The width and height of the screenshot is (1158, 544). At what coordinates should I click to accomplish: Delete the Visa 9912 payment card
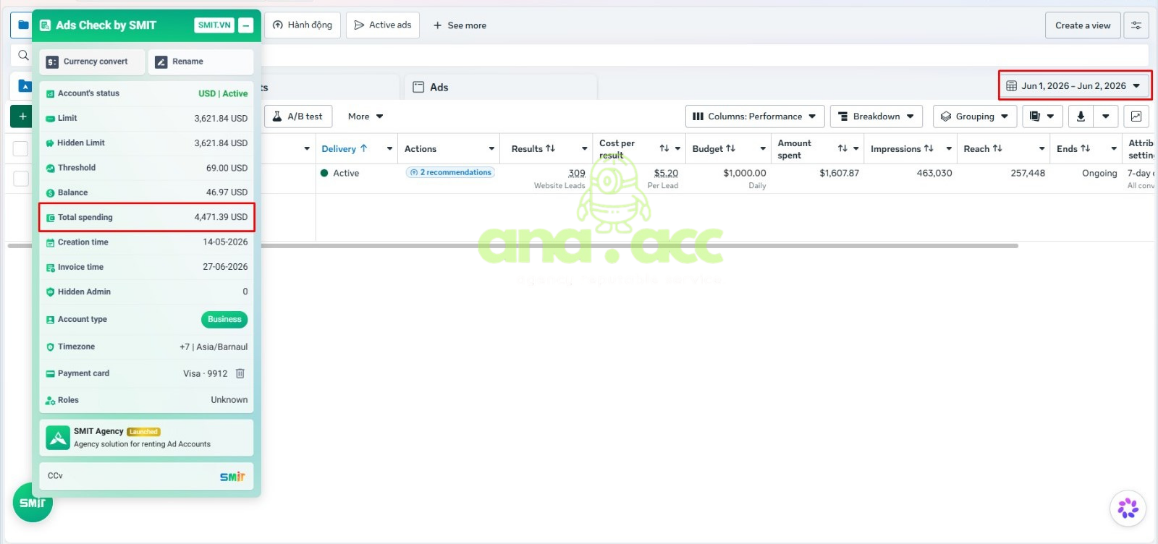(240, 373)
